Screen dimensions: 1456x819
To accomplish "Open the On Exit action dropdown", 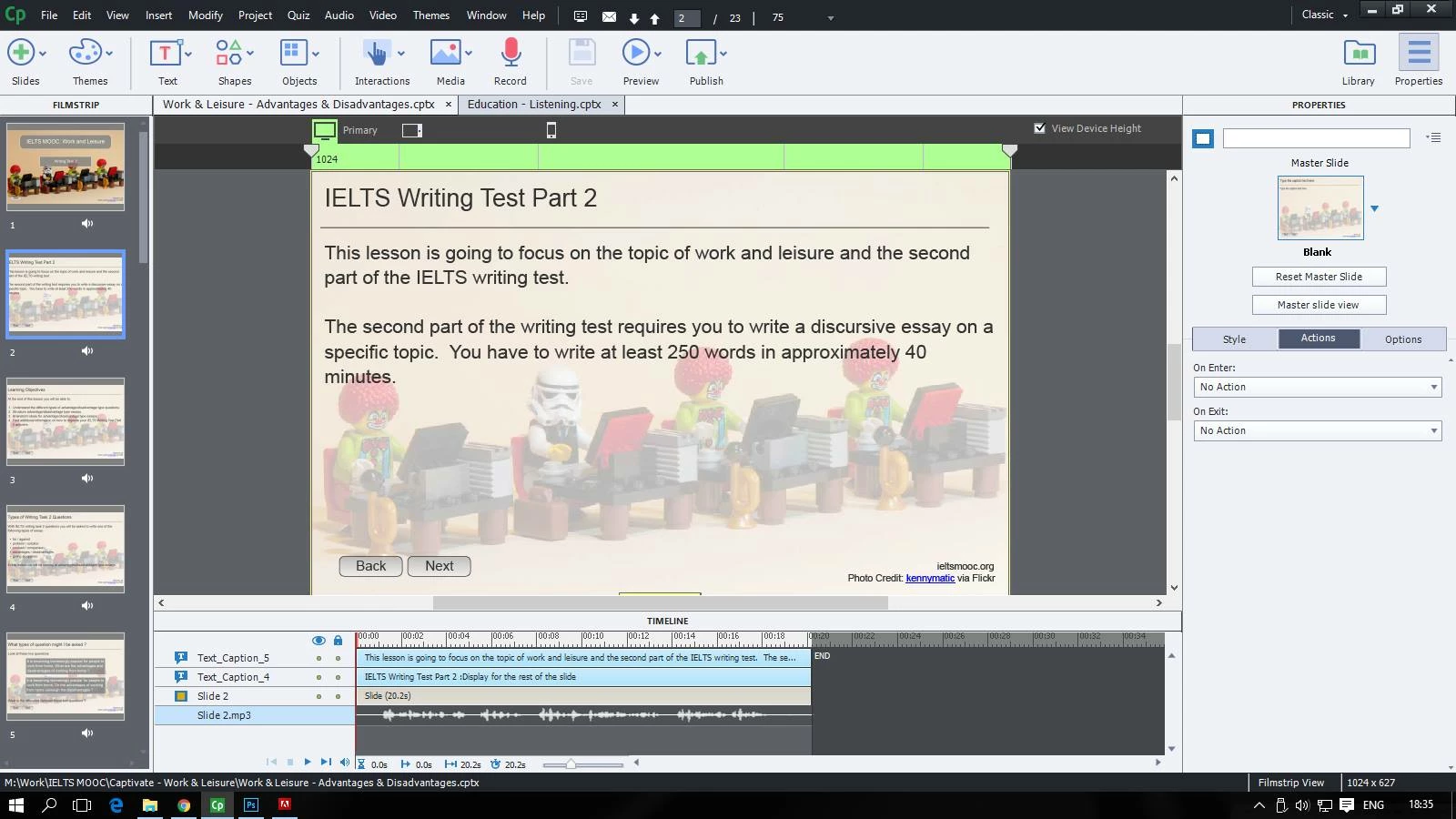I will [x=1318, y=430].
